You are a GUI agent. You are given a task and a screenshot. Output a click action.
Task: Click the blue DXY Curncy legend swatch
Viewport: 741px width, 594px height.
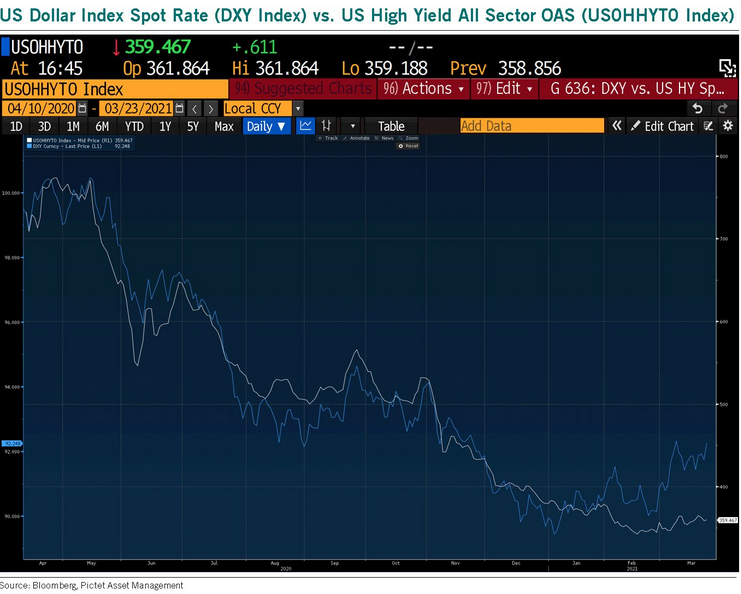29,146
